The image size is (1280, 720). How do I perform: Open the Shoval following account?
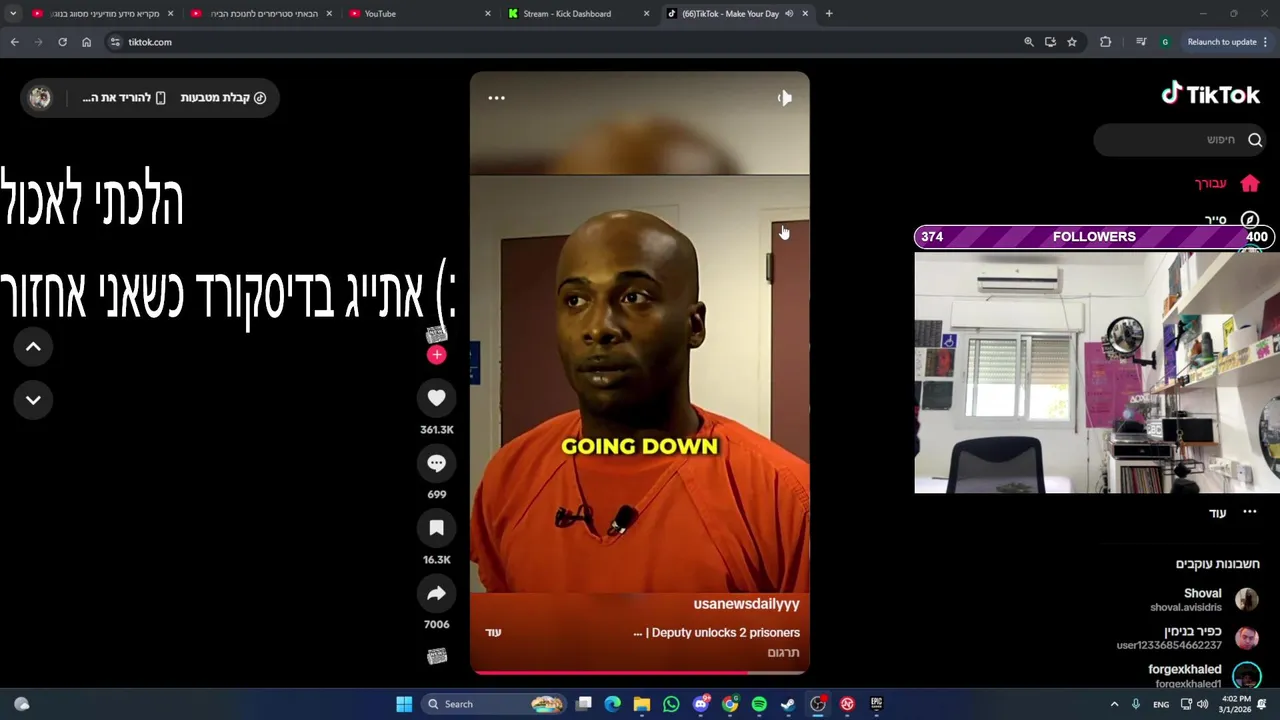[1204, 599]
